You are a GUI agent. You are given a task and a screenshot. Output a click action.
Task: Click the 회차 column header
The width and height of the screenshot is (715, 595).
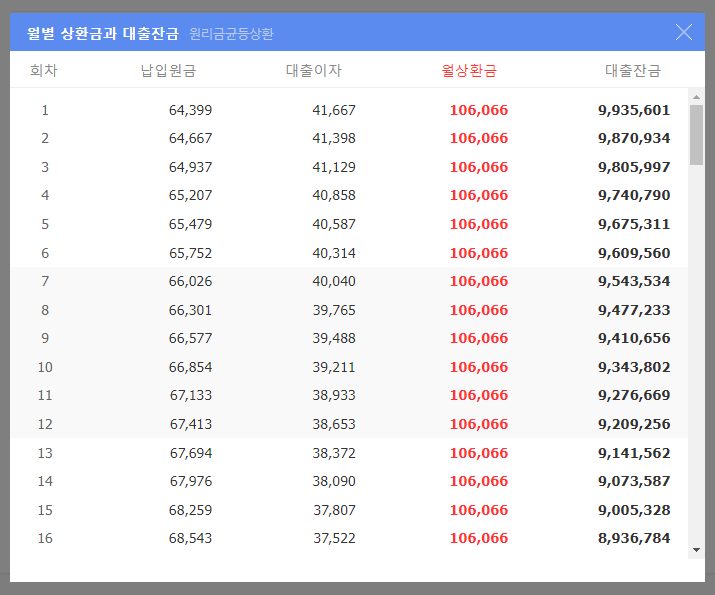[x=44, y=70]
